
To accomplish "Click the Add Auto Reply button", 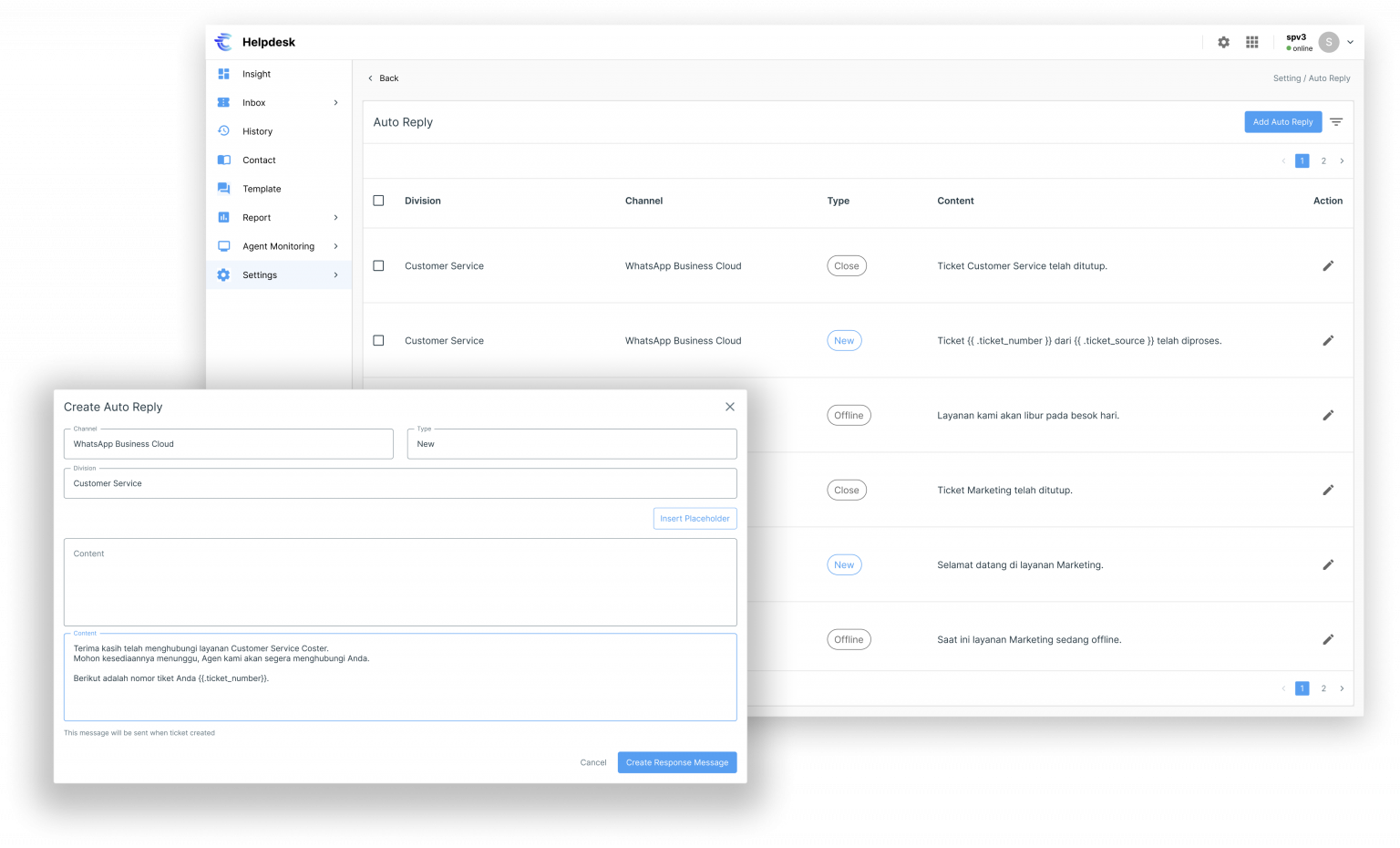I will 1282,122.
